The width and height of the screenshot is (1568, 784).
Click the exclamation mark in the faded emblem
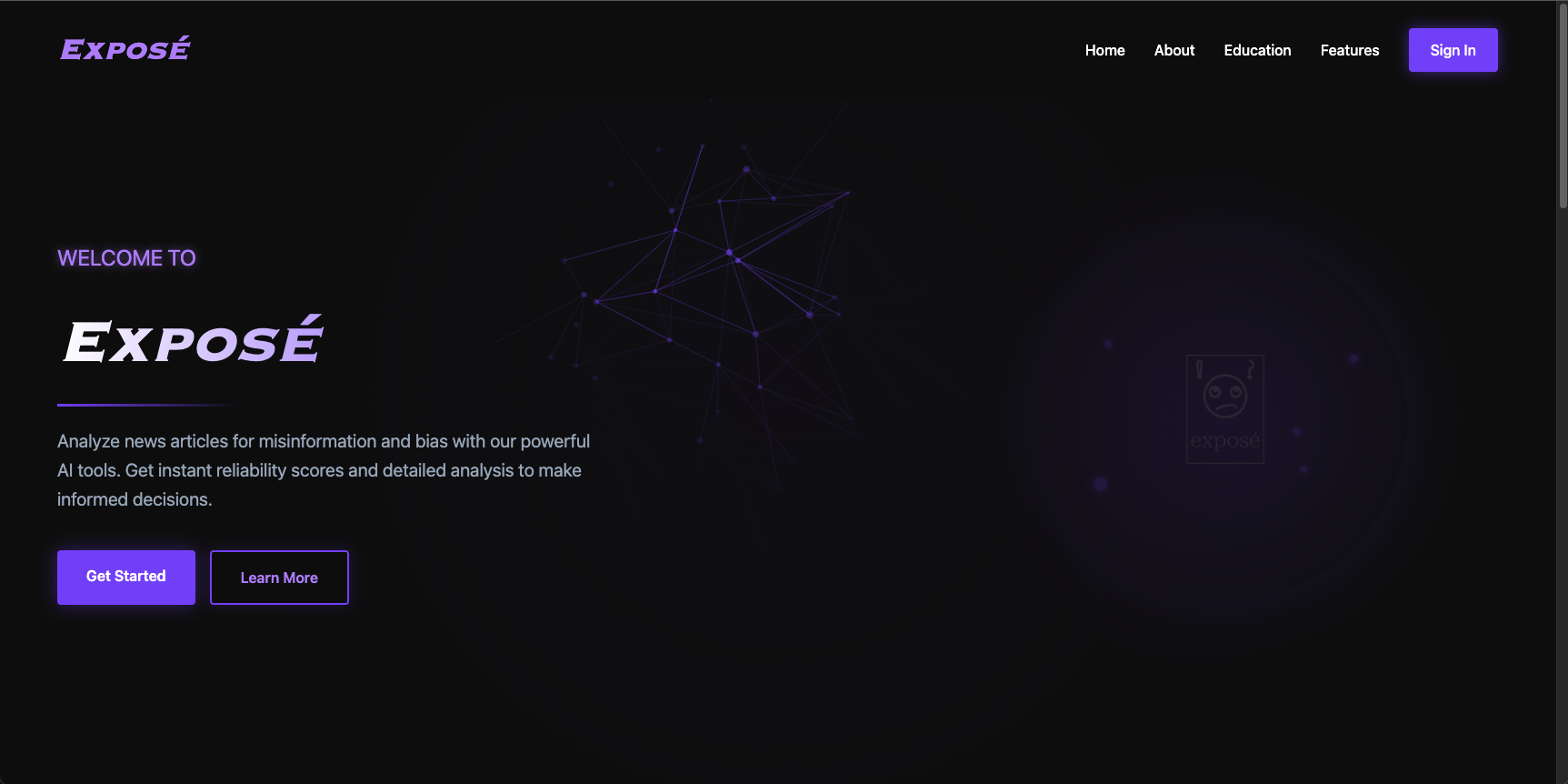point(1200,369)
